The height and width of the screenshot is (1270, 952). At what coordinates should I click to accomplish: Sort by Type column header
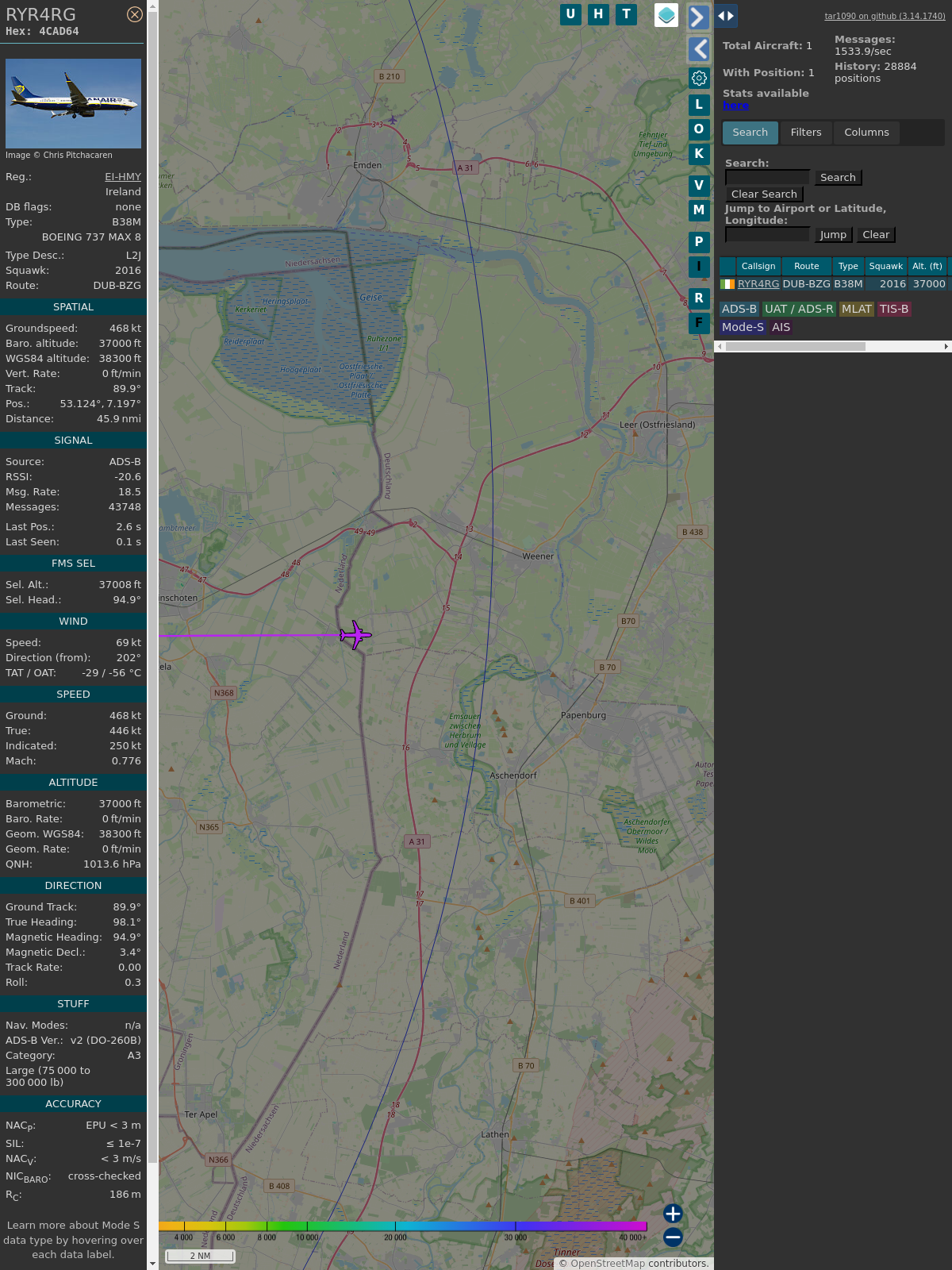(x=848, y=266)
